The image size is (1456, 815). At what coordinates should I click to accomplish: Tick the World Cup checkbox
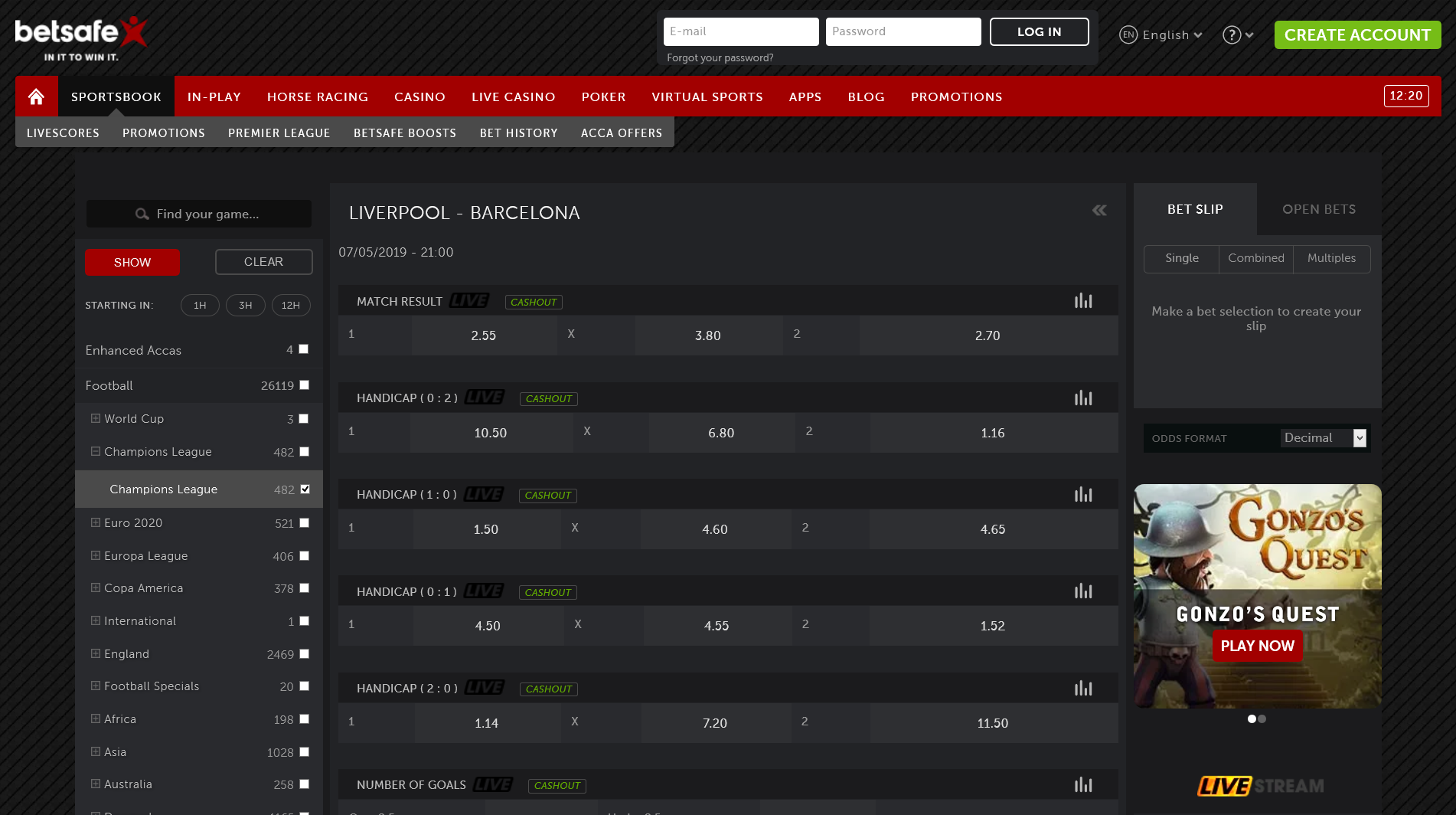304,419
